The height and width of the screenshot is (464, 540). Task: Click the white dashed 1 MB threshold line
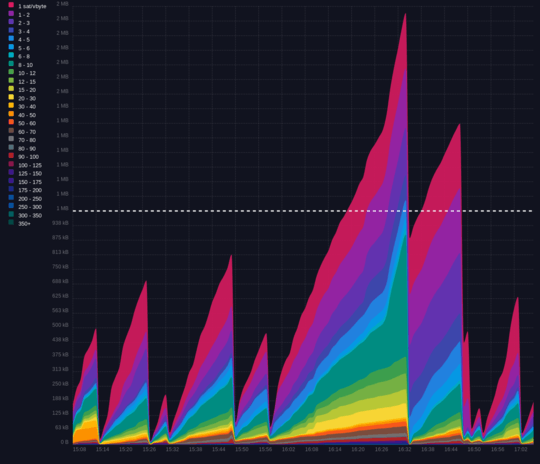coord(302,211)
